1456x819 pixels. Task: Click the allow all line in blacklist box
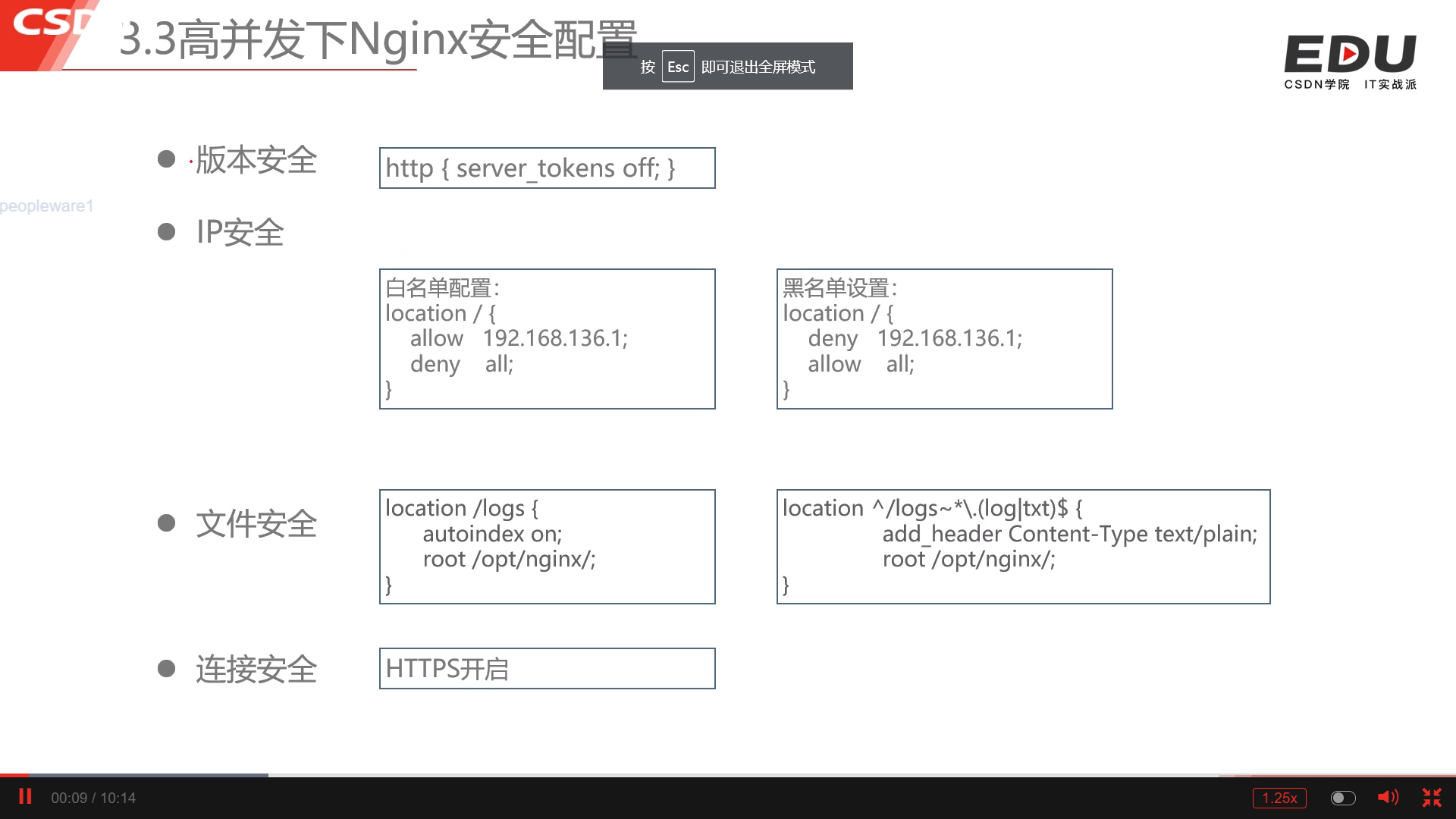[861, 364]
